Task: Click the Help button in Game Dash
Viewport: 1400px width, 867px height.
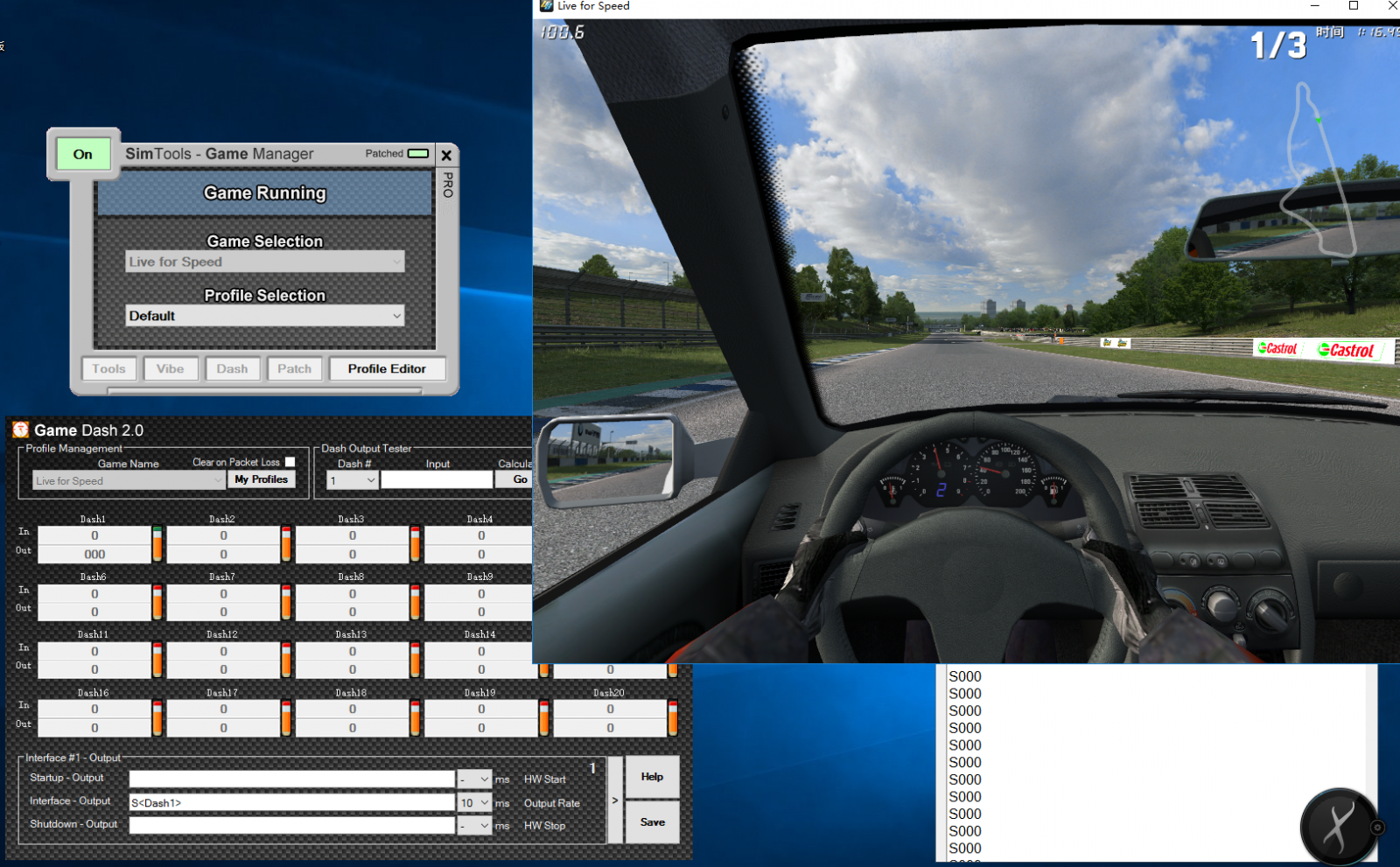Action: pos(653,777)
